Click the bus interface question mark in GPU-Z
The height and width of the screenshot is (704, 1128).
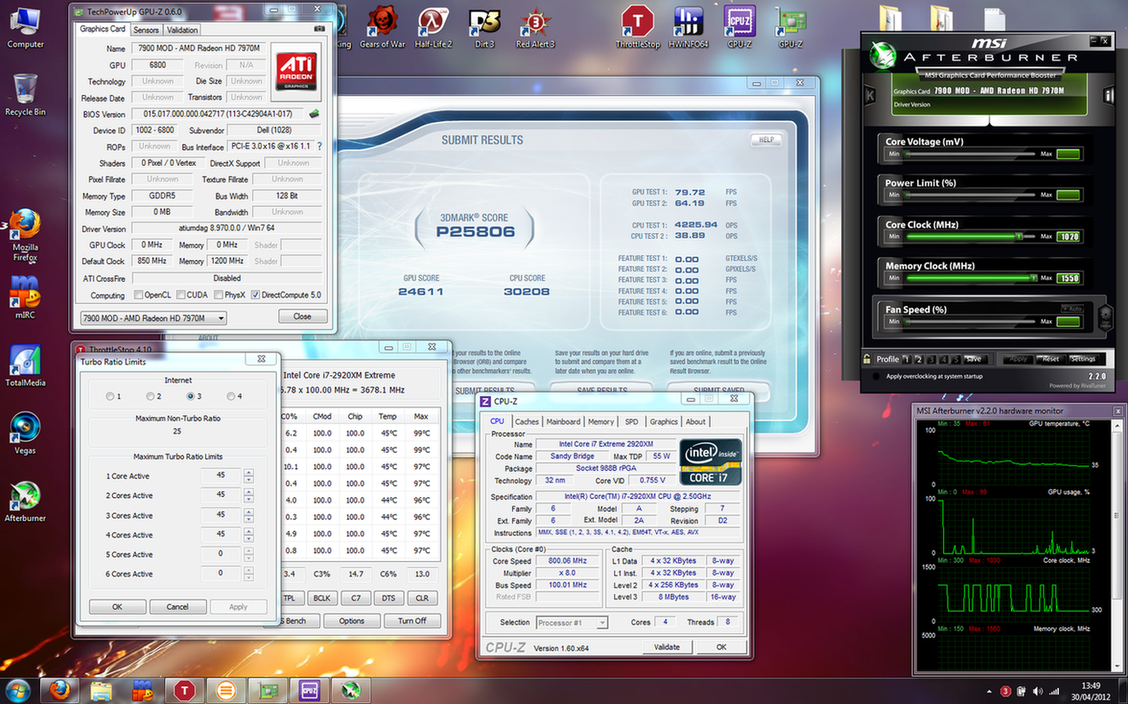click(319, 146)
